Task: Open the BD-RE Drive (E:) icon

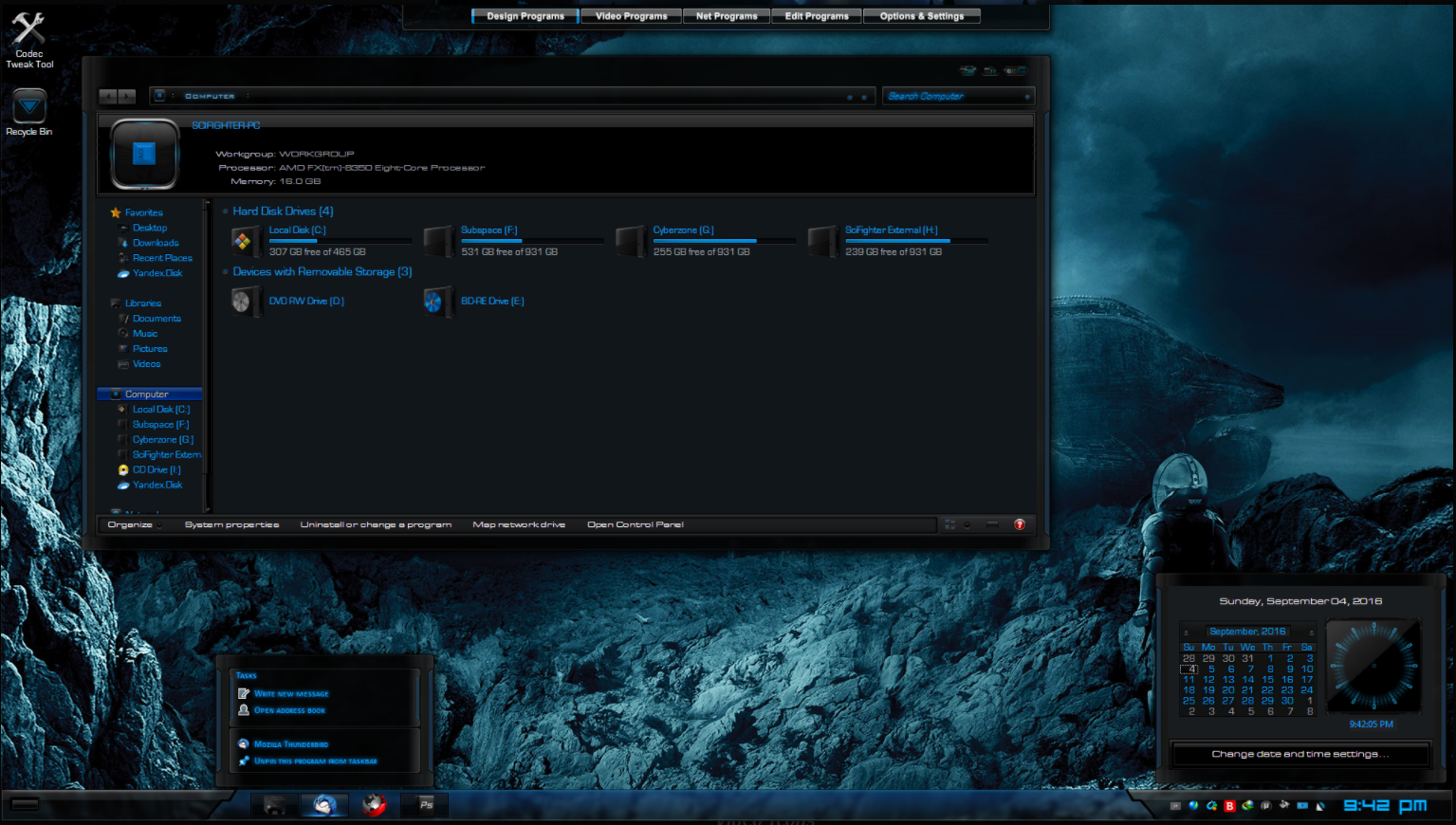Action: (x=435, y=302)
